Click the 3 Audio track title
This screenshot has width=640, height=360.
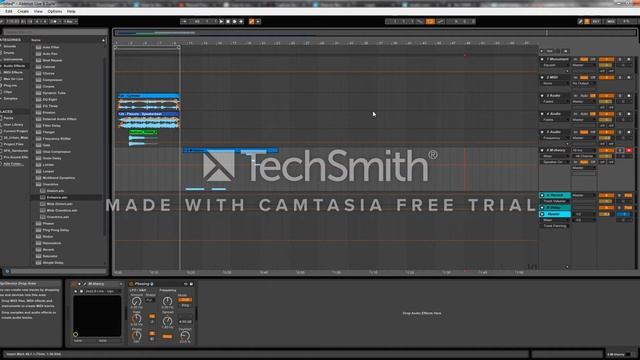553,96
